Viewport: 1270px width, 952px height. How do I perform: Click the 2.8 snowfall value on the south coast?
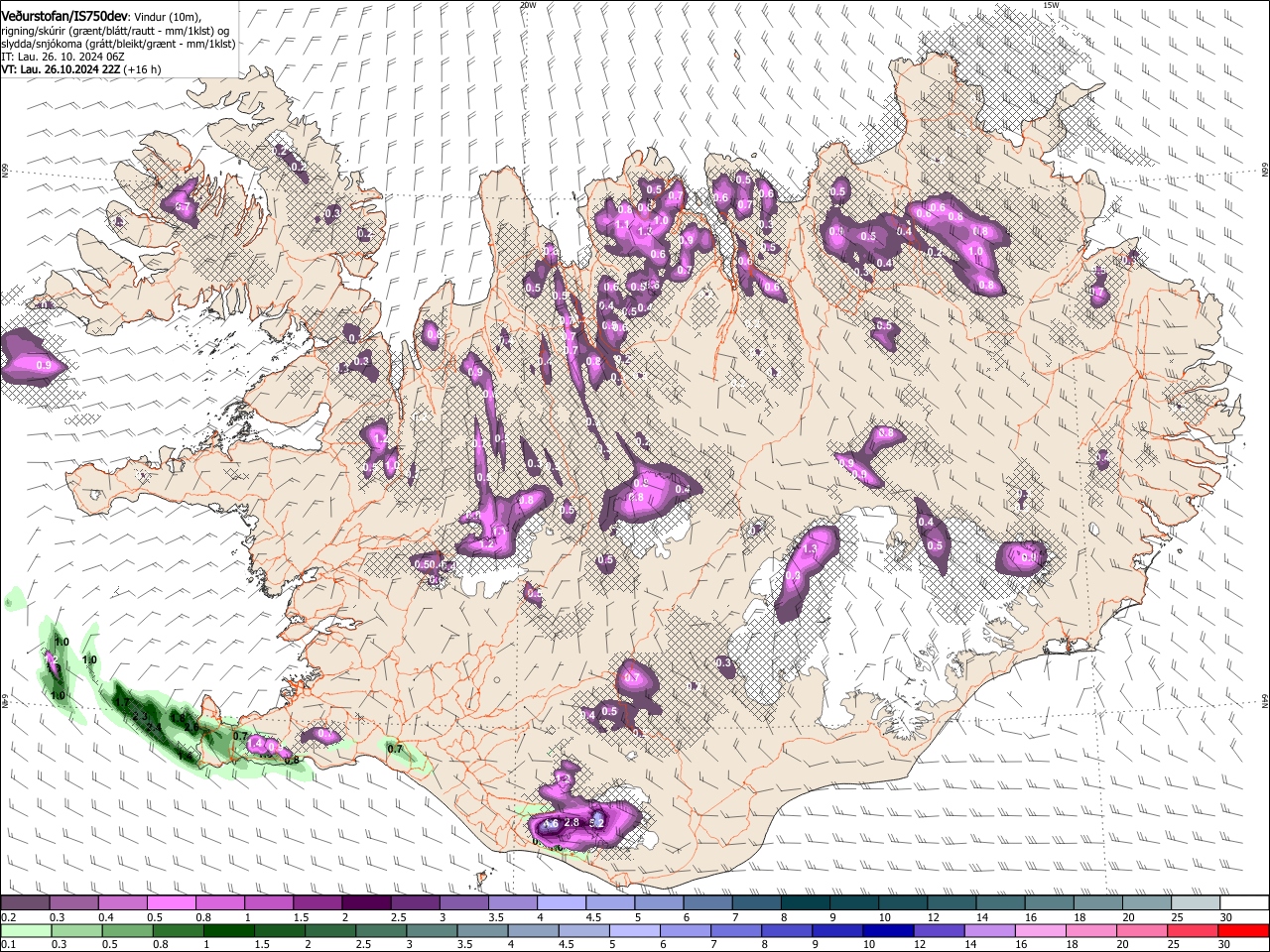571,822
